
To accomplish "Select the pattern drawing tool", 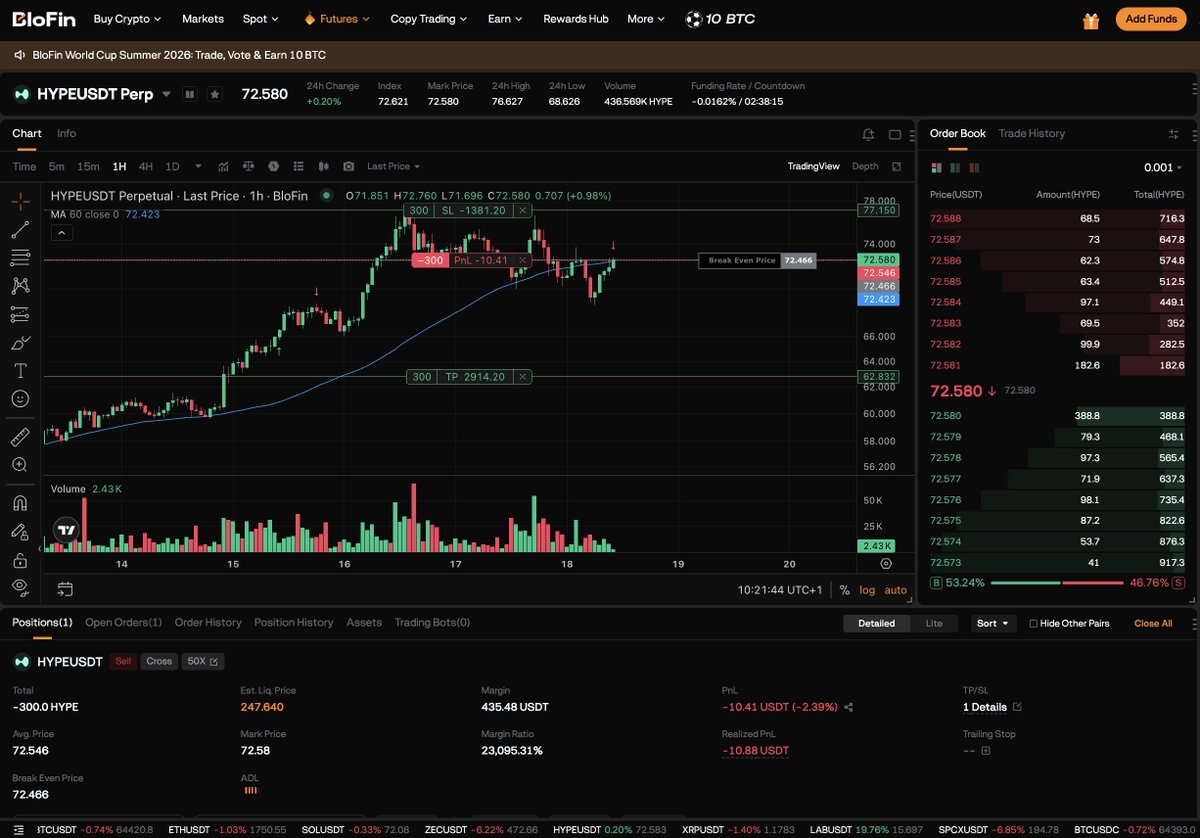I will coord(20,286).
